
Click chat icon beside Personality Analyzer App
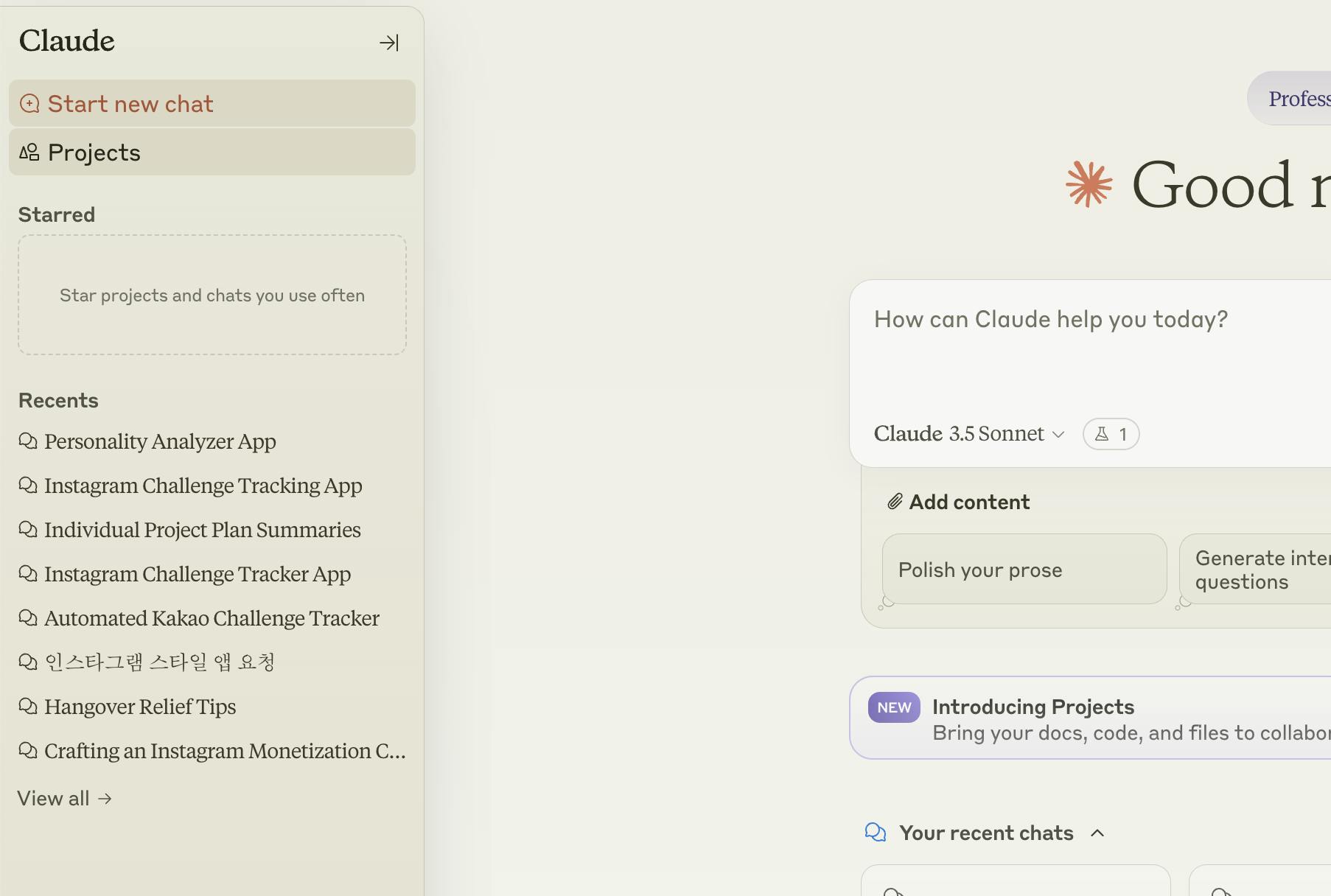[x=28, y=441]
